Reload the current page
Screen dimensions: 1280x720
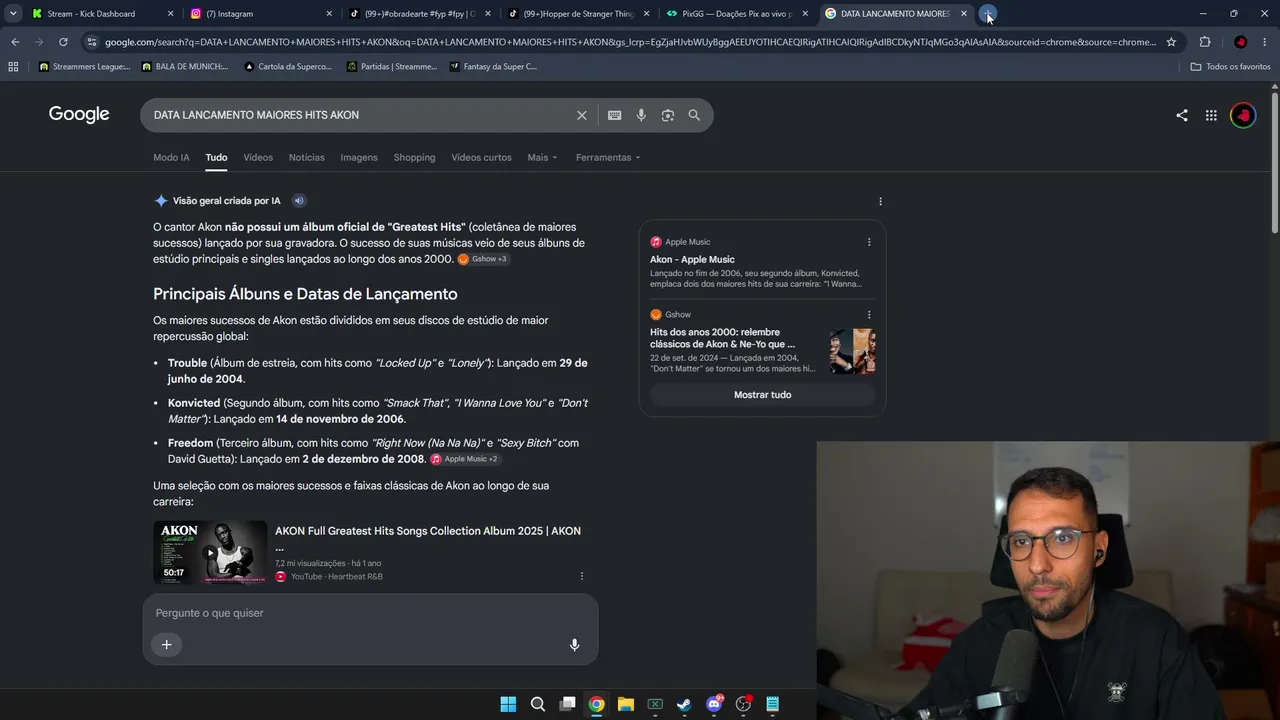tap(63, 42)
